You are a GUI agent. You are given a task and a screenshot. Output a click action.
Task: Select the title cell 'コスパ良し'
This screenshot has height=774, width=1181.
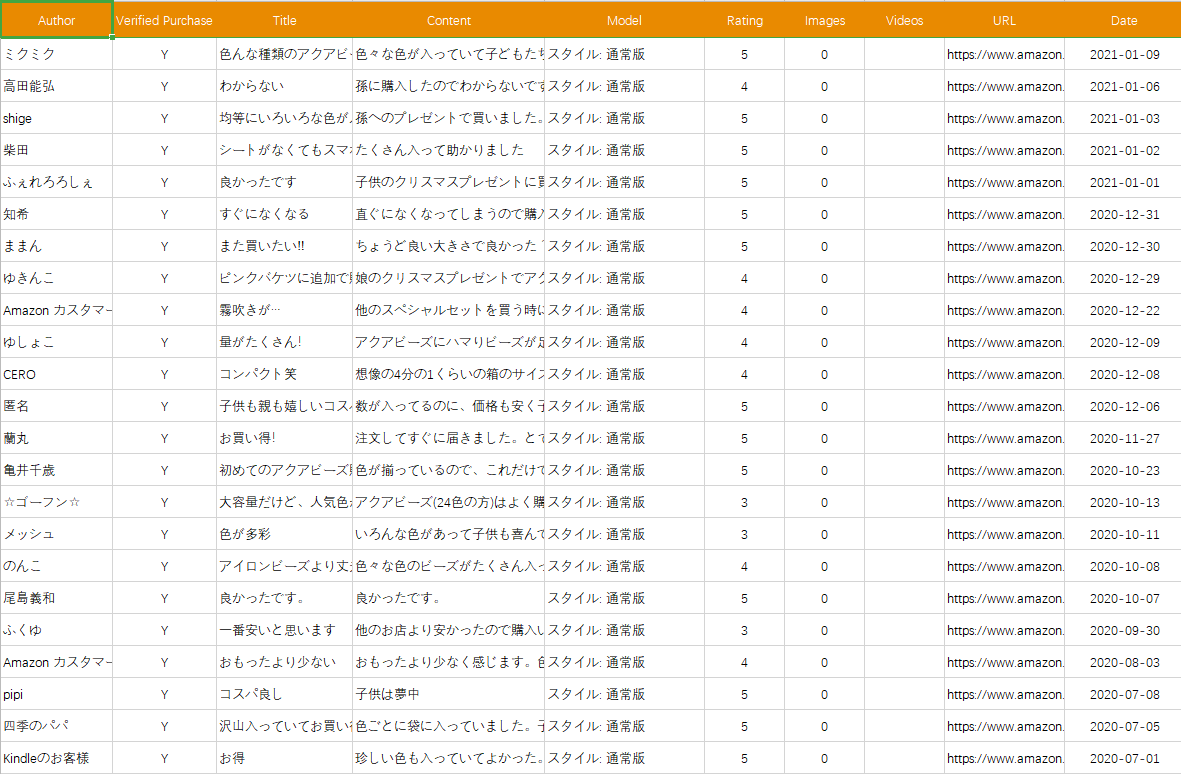point(284,694)
